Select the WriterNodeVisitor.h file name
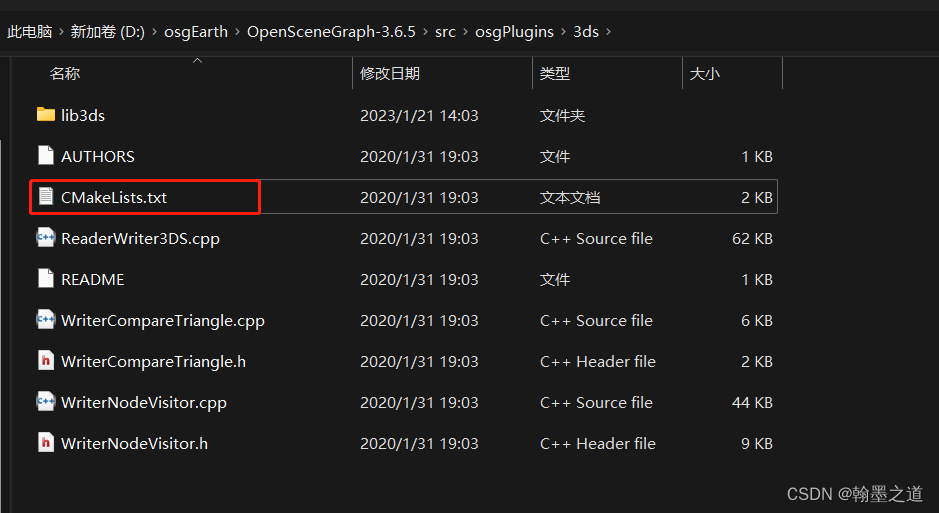This screenshot has height=513, width=939. (135, 444)
